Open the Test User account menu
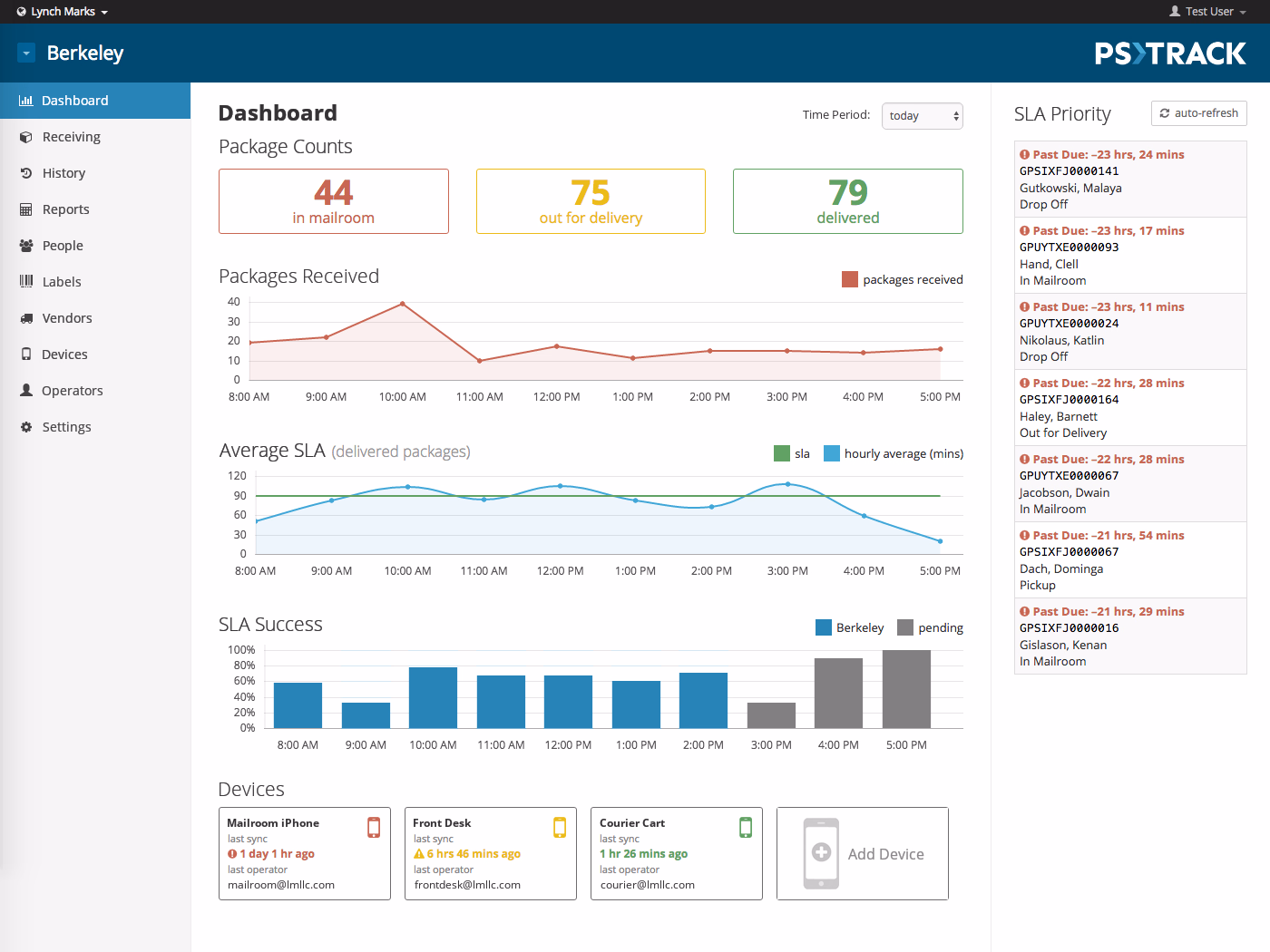The image size is (1270, 952). click(1208, 12)
